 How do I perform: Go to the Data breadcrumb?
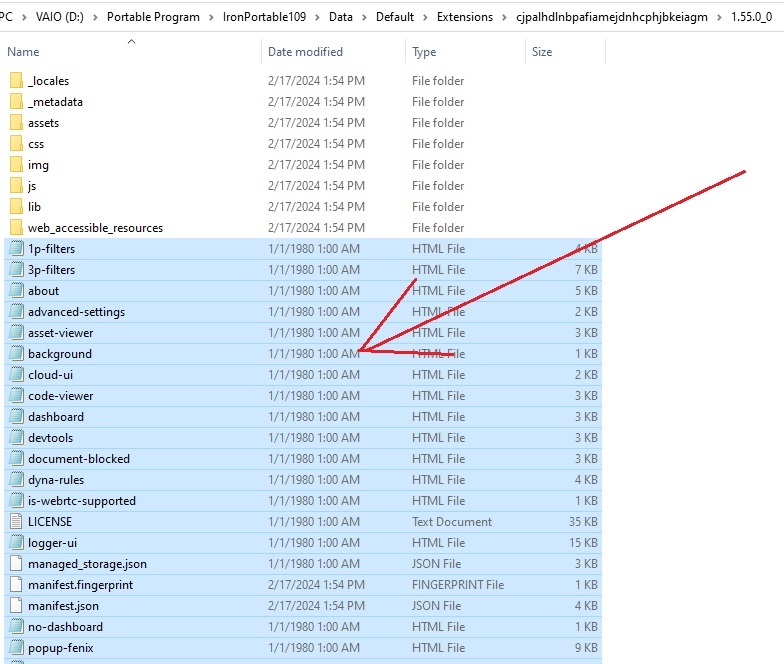pyautogui.click(x=340, y=16)
